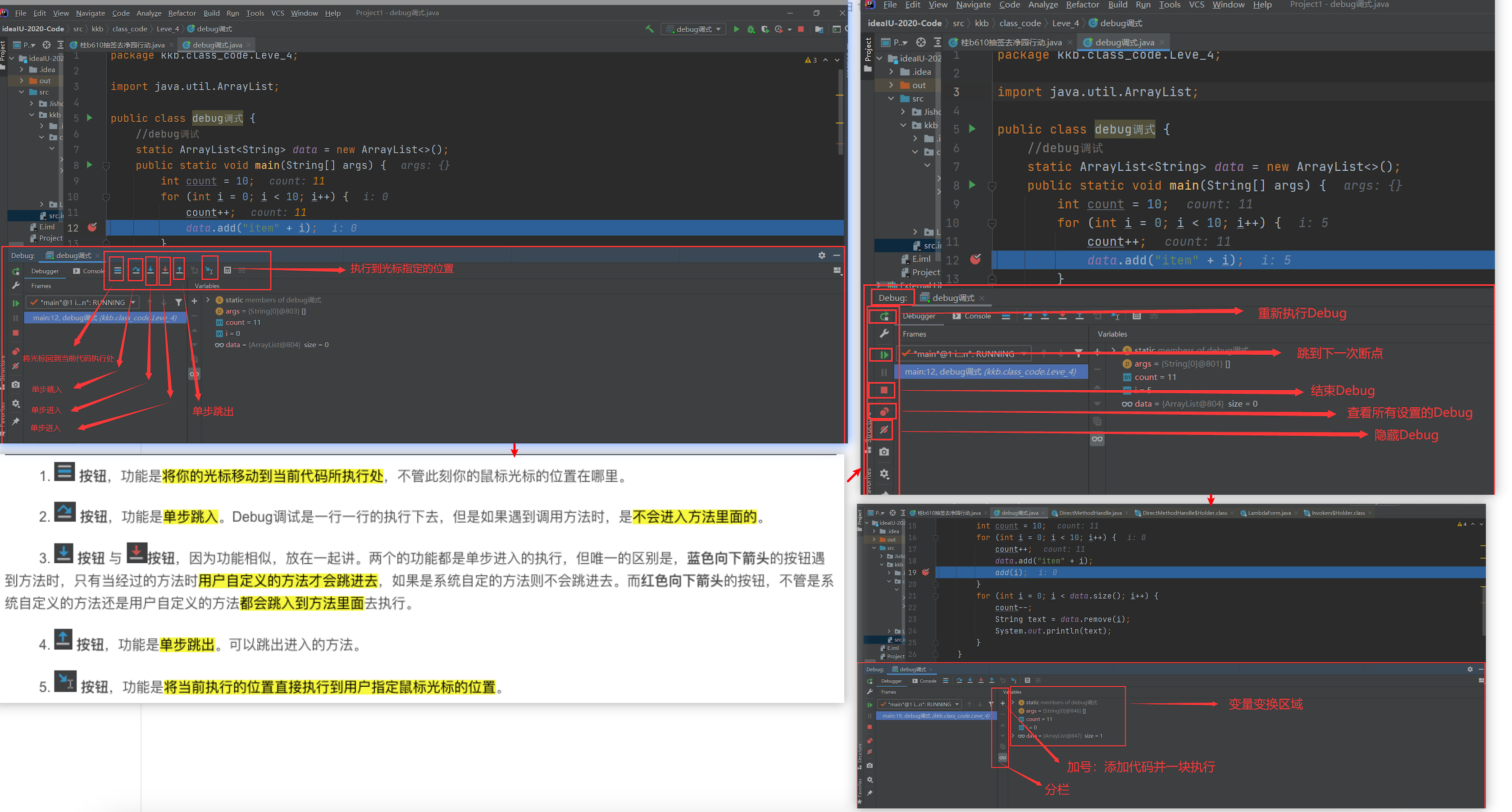Toggle watches glasses icon in top-right Variables panel
1512x812 pixels.
[1097, 439]
